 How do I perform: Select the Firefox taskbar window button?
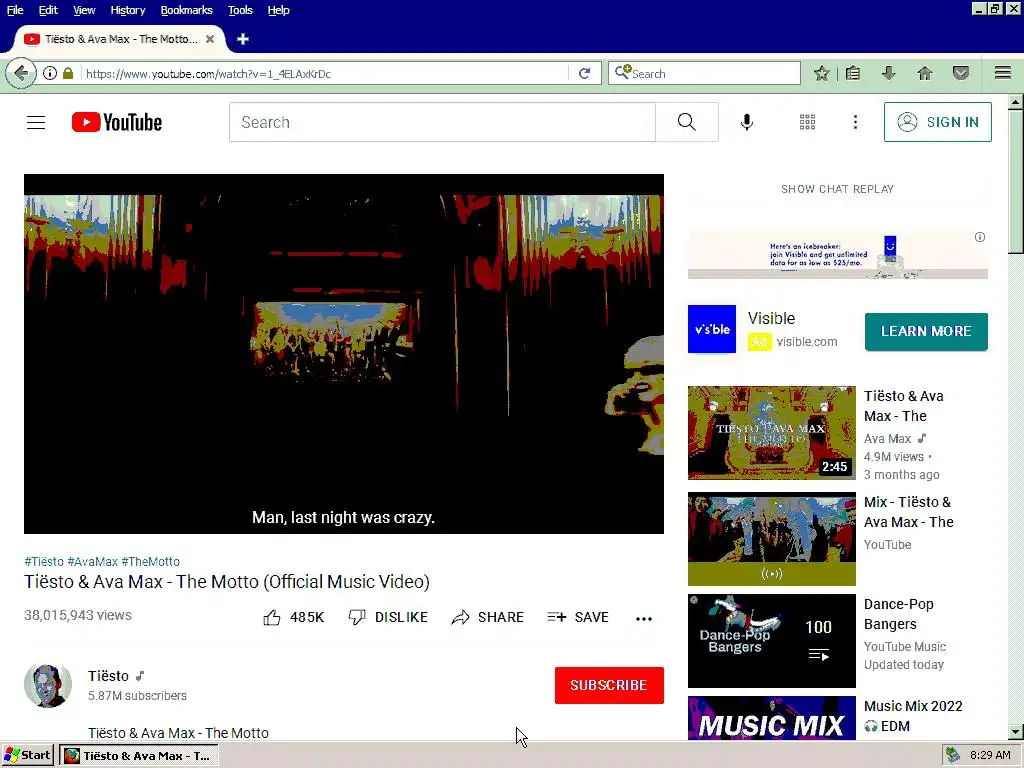click(138, 756)
